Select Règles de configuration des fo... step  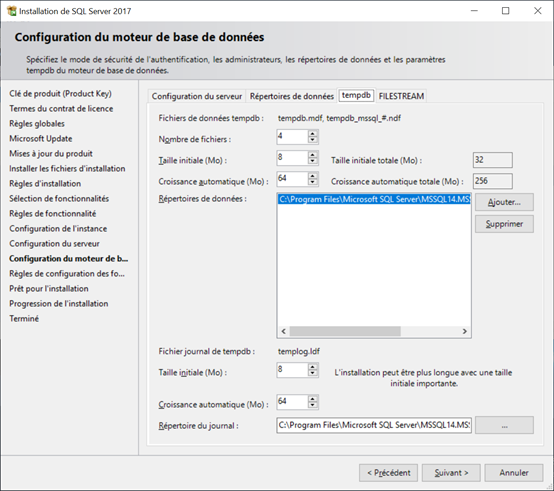(67, 274)
